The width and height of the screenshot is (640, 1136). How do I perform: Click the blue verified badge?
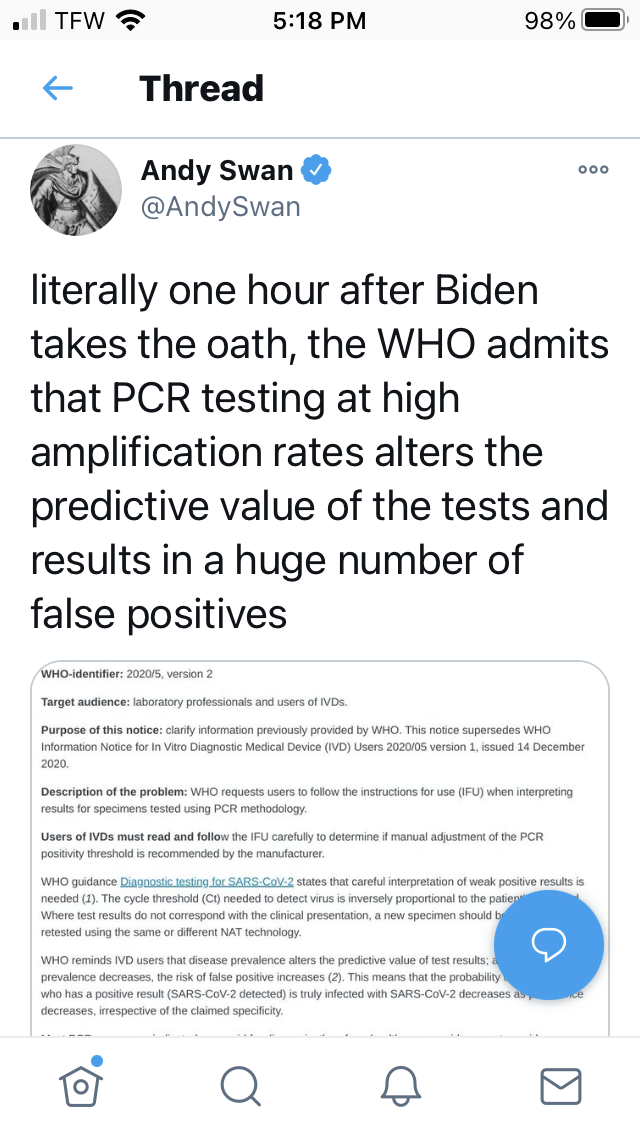316,171
